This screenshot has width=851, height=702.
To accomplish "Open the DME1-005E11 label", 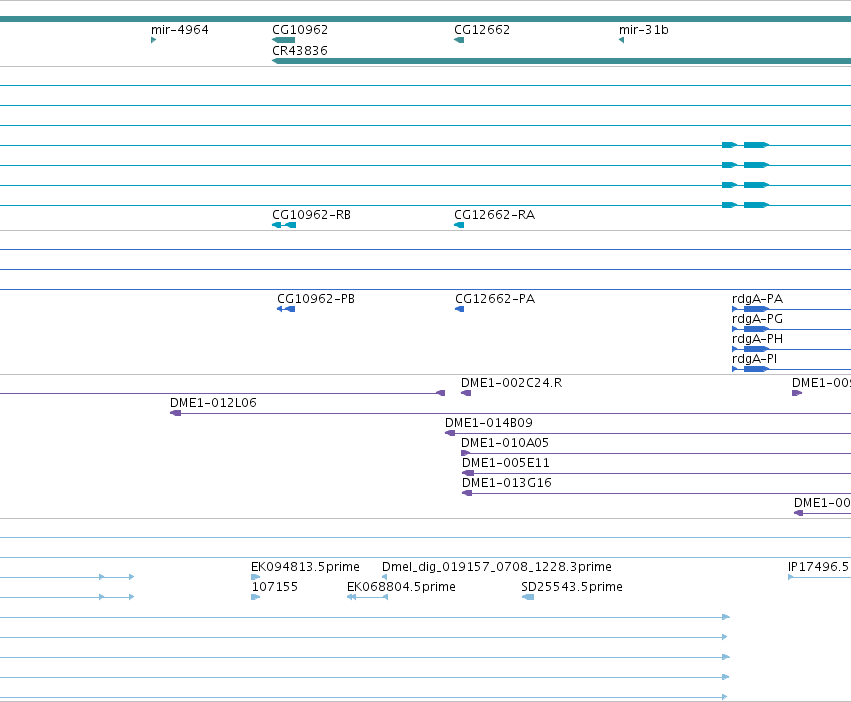I will click(x=505, y=463).
